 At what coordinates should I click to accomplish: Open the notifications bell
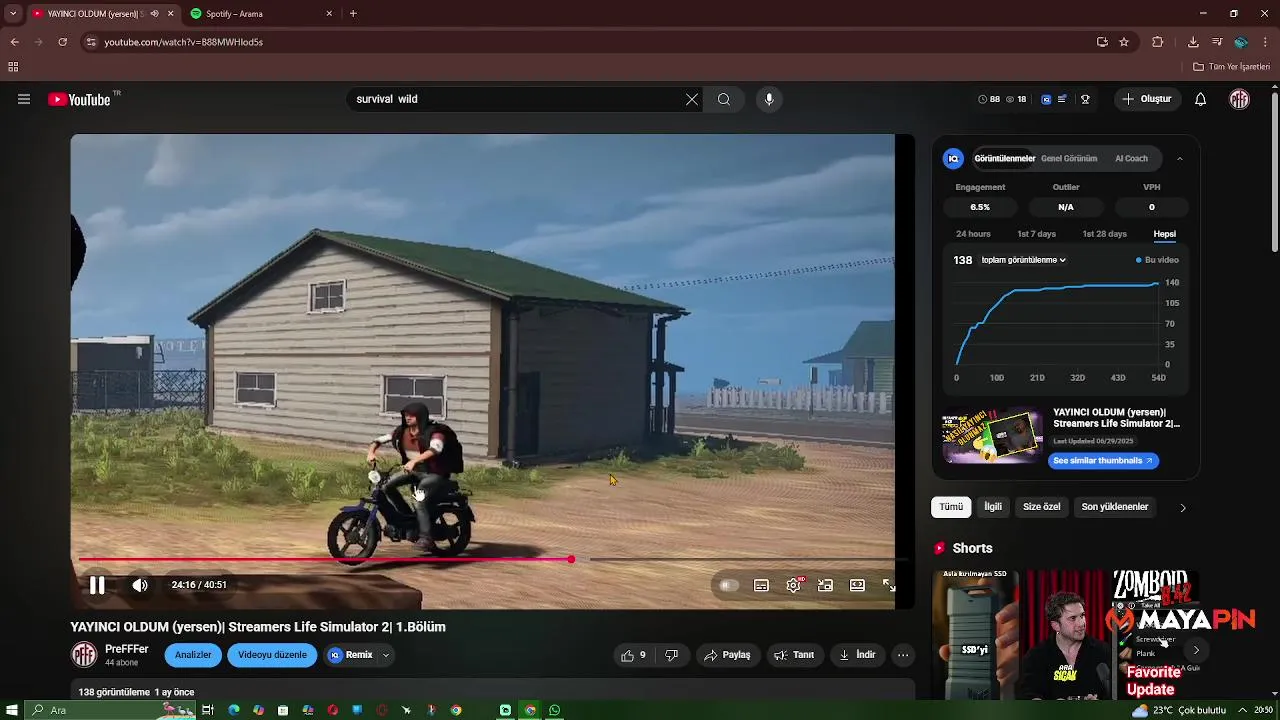coord(1201,99)
